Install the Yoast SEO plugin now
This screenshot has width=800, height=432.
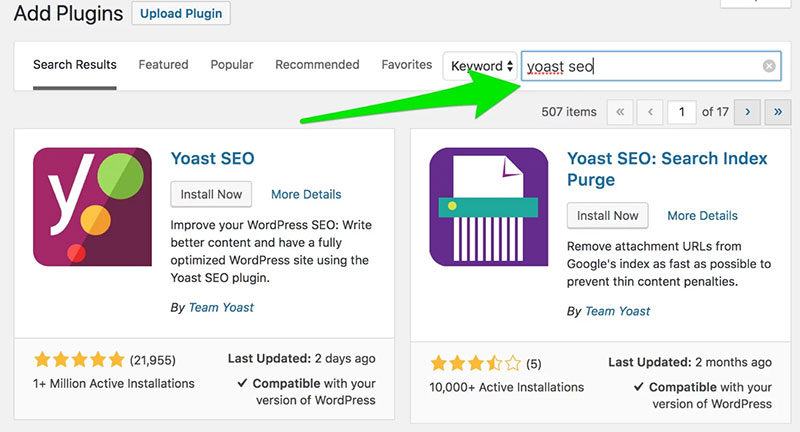[211, 194]
